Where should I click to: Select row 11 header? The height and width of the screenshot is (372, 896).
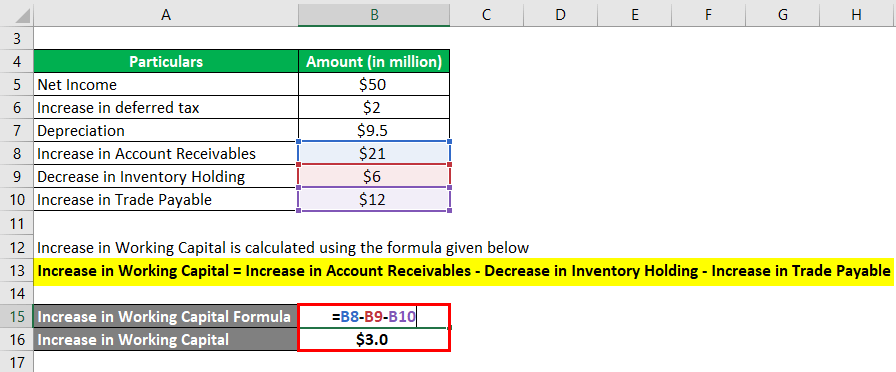(17, 223)
